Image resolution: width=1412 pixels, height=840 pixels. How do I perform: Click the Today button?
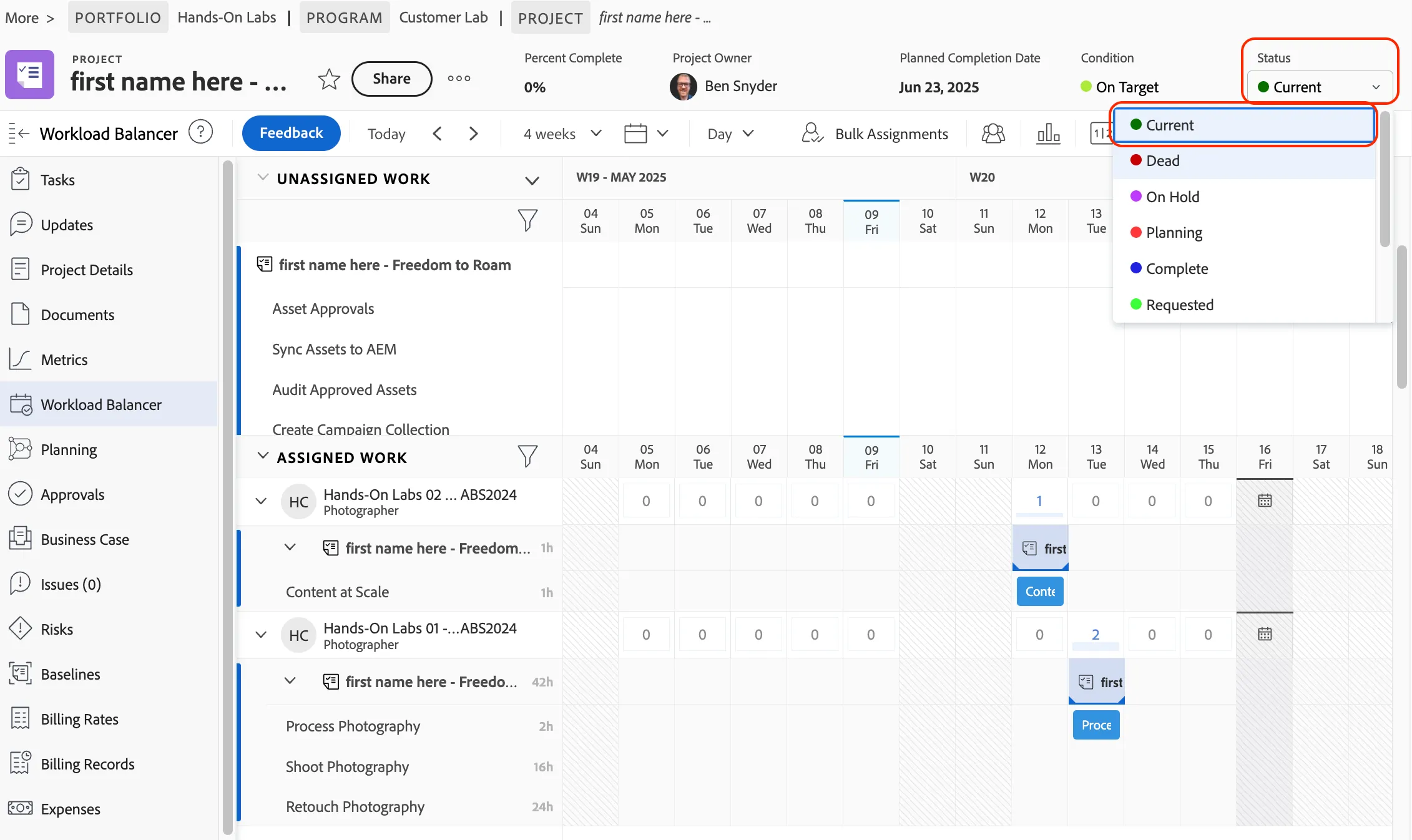[x=386, y=134]
